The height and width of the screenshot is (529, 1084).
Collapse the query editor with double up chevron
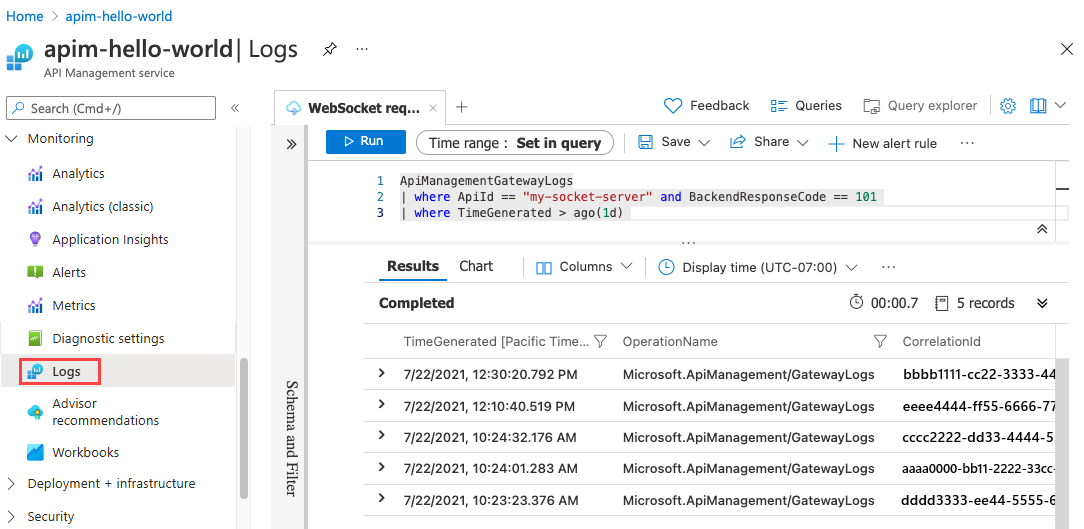point(1043,230)
